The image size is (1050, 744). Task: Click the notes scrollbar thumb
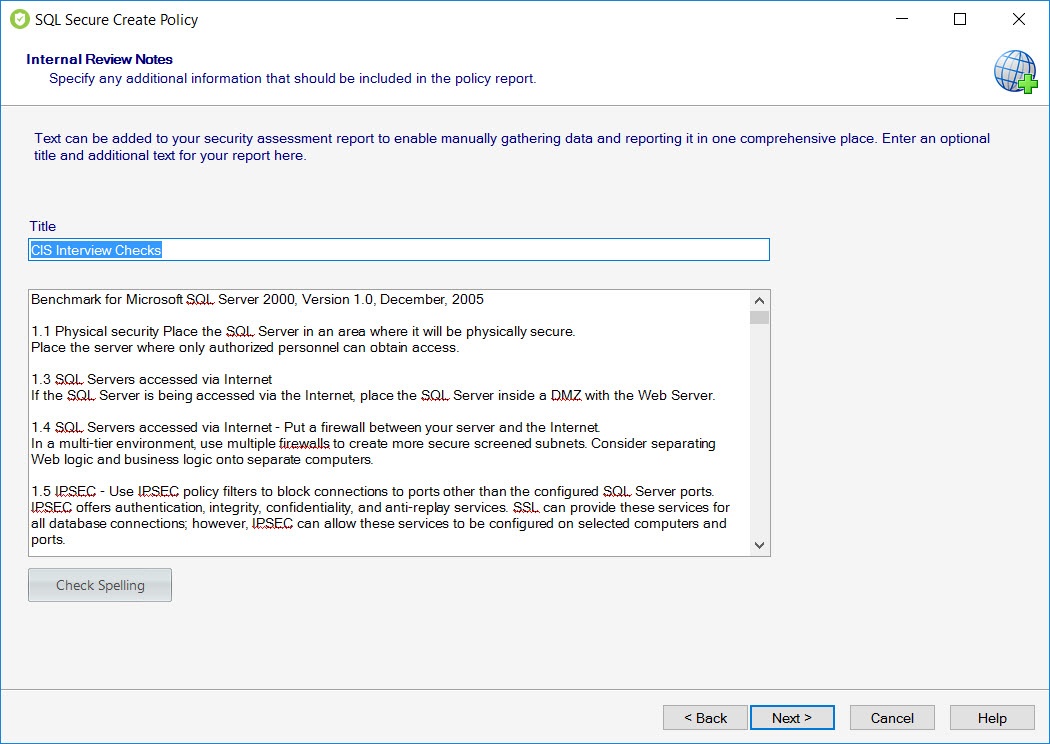click(759, 317)
